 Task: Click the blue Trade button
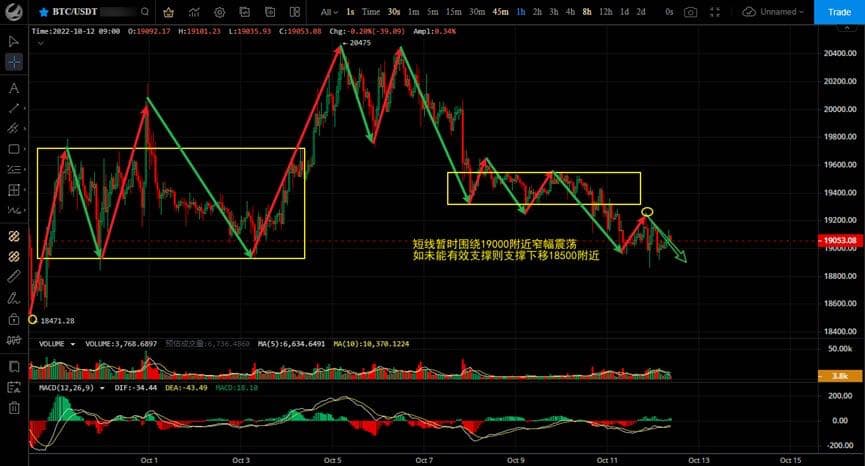[x=838, y=12]
